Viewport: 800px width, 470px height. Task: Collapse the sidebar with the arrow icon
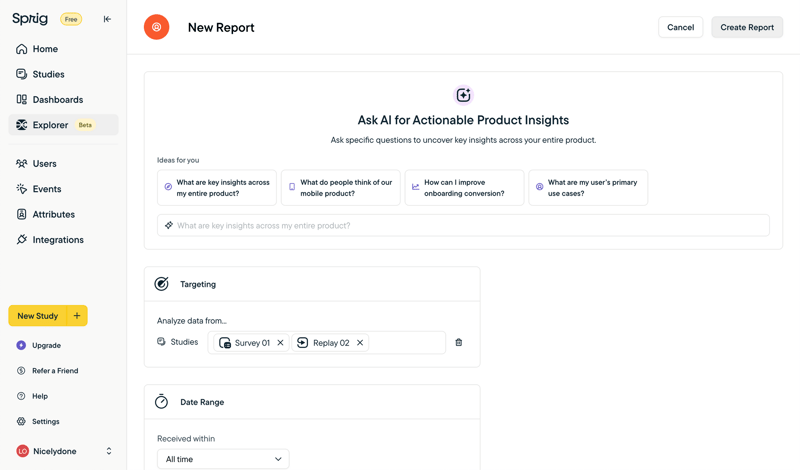107,19
